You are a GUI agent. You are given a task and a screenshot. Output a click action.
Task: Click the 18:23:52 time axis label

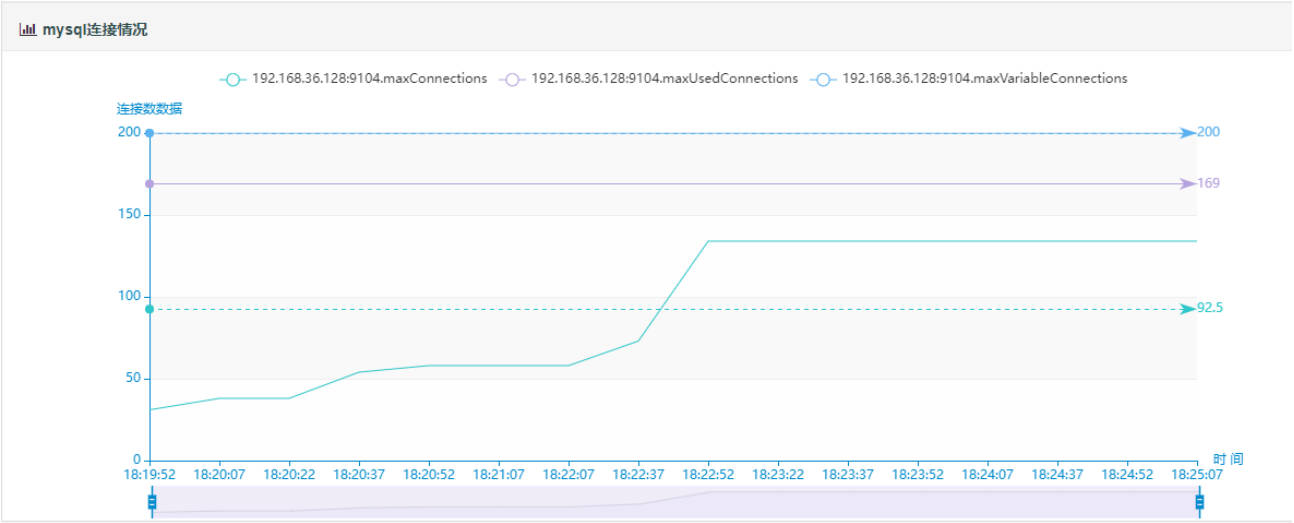[x=918, y=475]
